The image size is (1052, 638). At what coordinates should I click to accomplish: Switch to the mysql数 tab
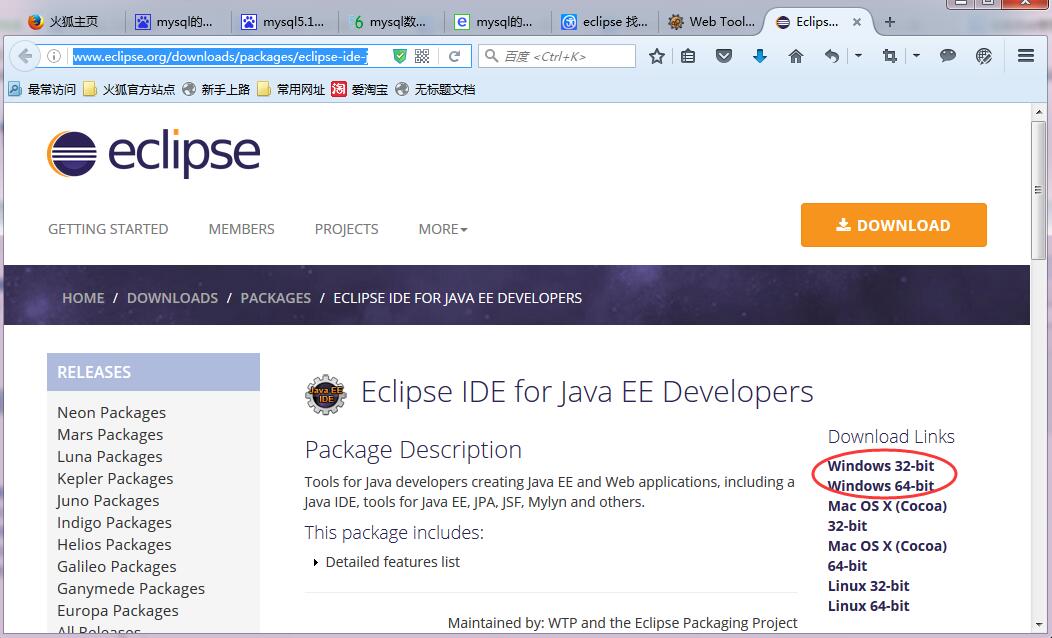pos(390,22)
